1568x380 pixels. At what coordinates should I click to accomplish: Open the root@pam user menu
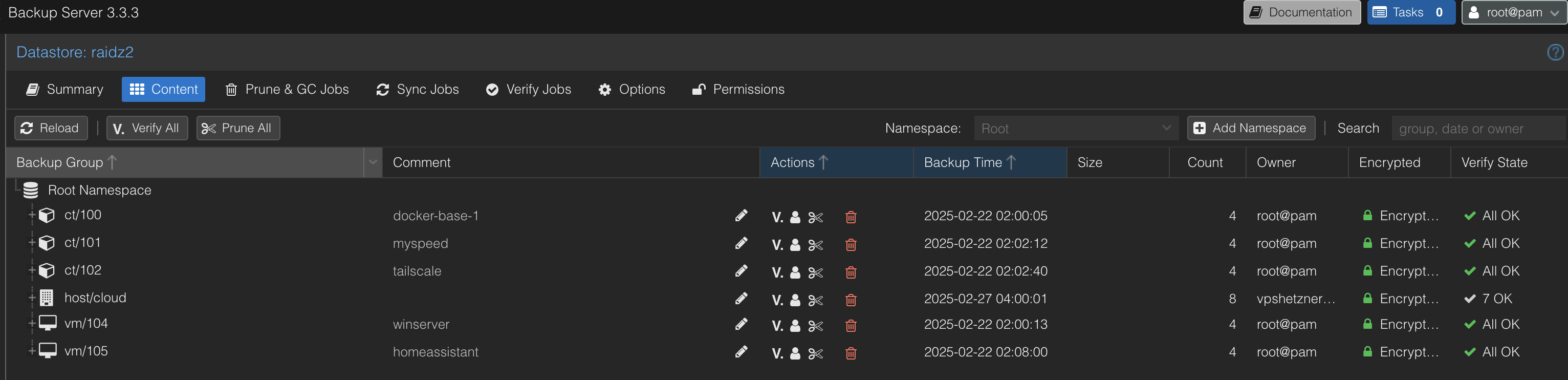(x=1514, y=12)
